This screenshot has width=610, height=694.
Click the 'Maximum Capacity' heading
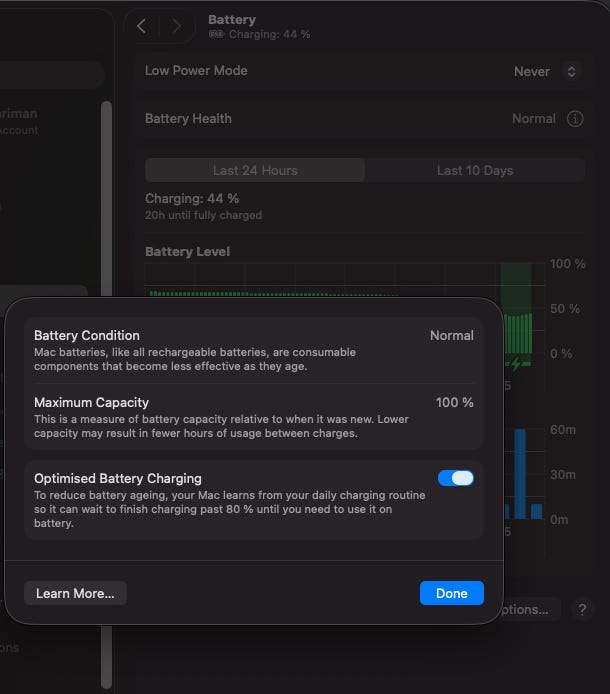pos(91,402)
